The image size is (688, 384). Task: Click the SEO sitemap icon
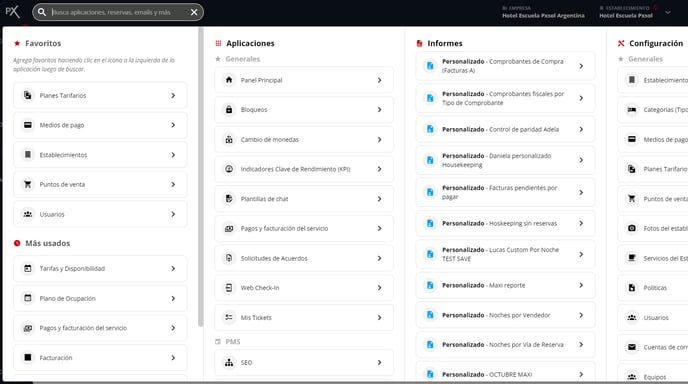(x=229, y=362)
